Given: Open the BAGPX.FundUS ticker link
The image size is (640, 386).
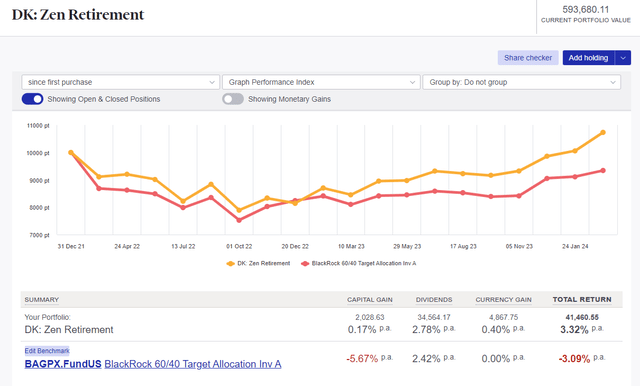Looking at the screenshot, I should 63,364.
